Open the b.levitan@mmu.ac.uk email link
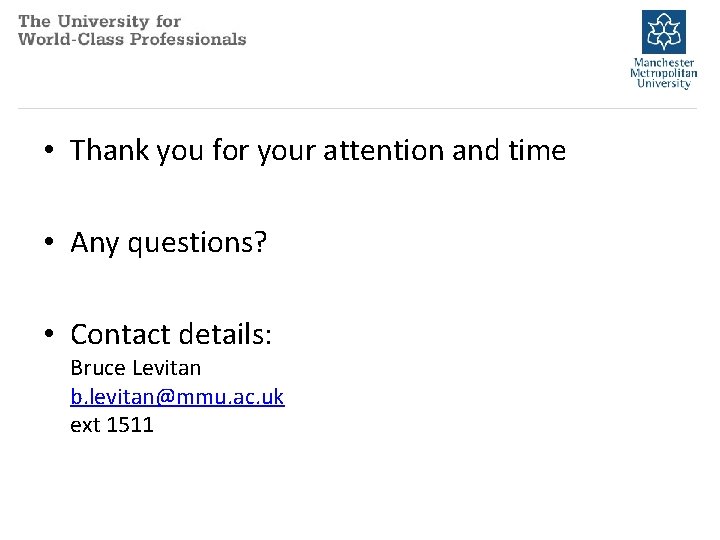 tap(177, 396)
